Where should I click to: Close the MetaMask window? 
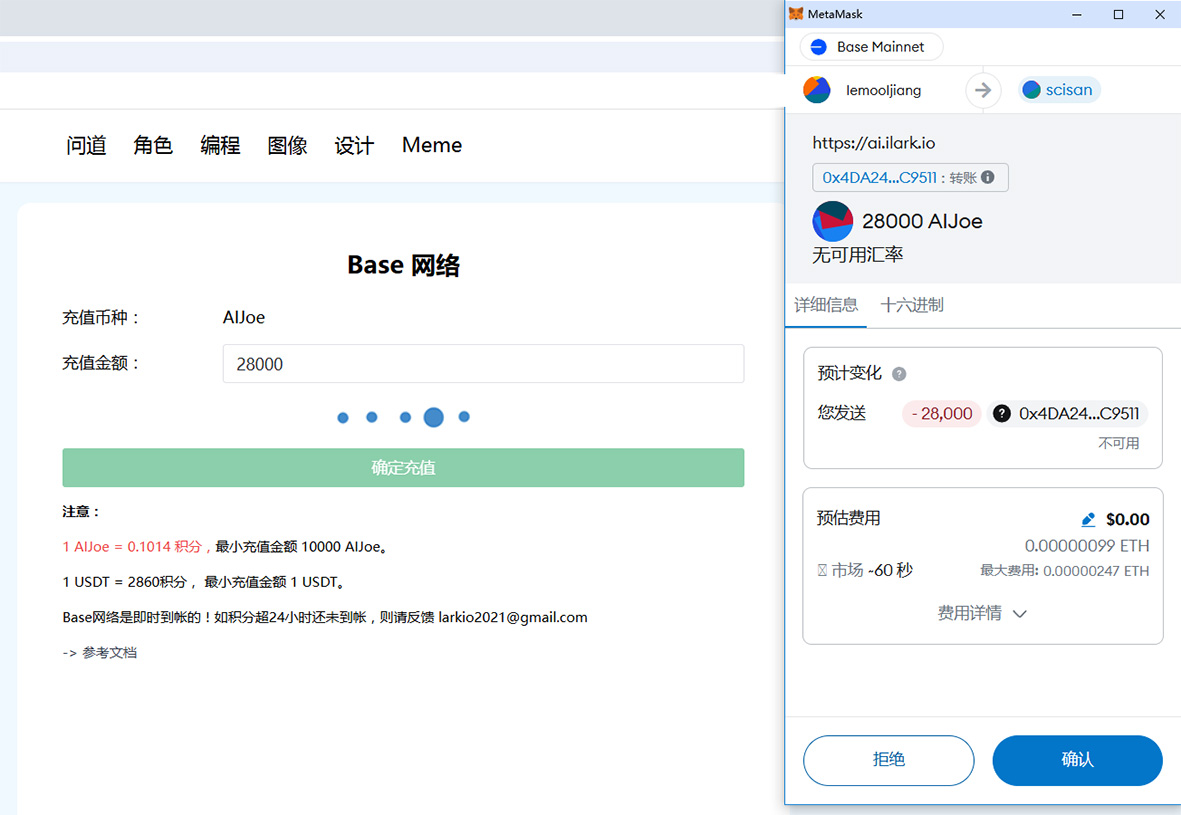tap(1160, 14)
